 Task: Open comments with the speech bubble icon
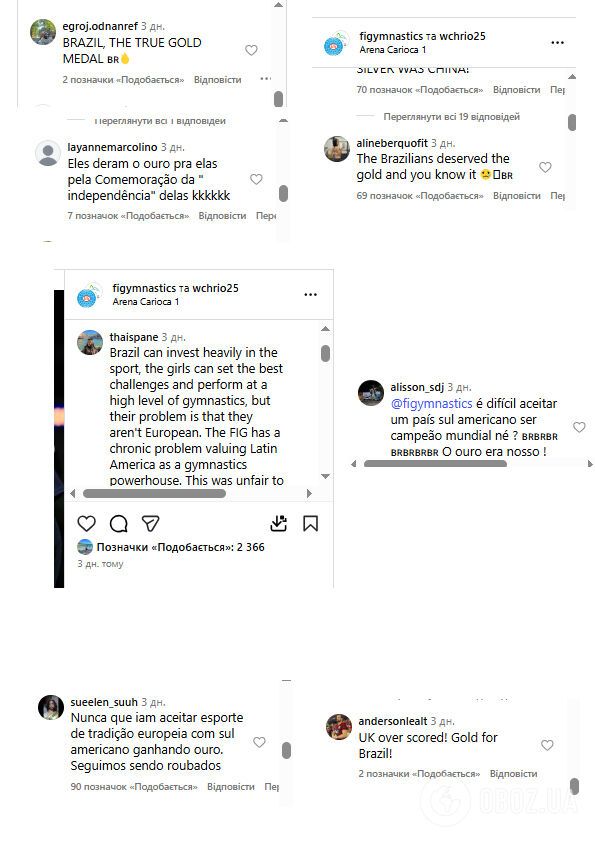tap(119, 524)
